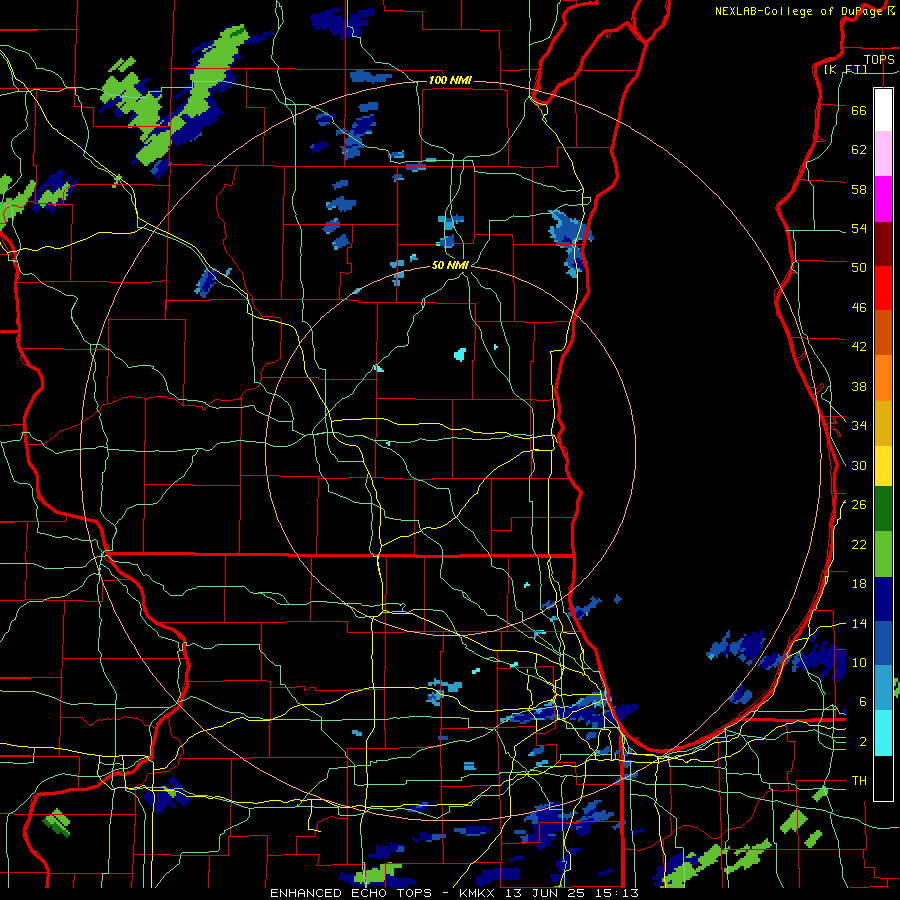
Task: Click the 14 legend scale value
Action: click(x=859, y=623)
